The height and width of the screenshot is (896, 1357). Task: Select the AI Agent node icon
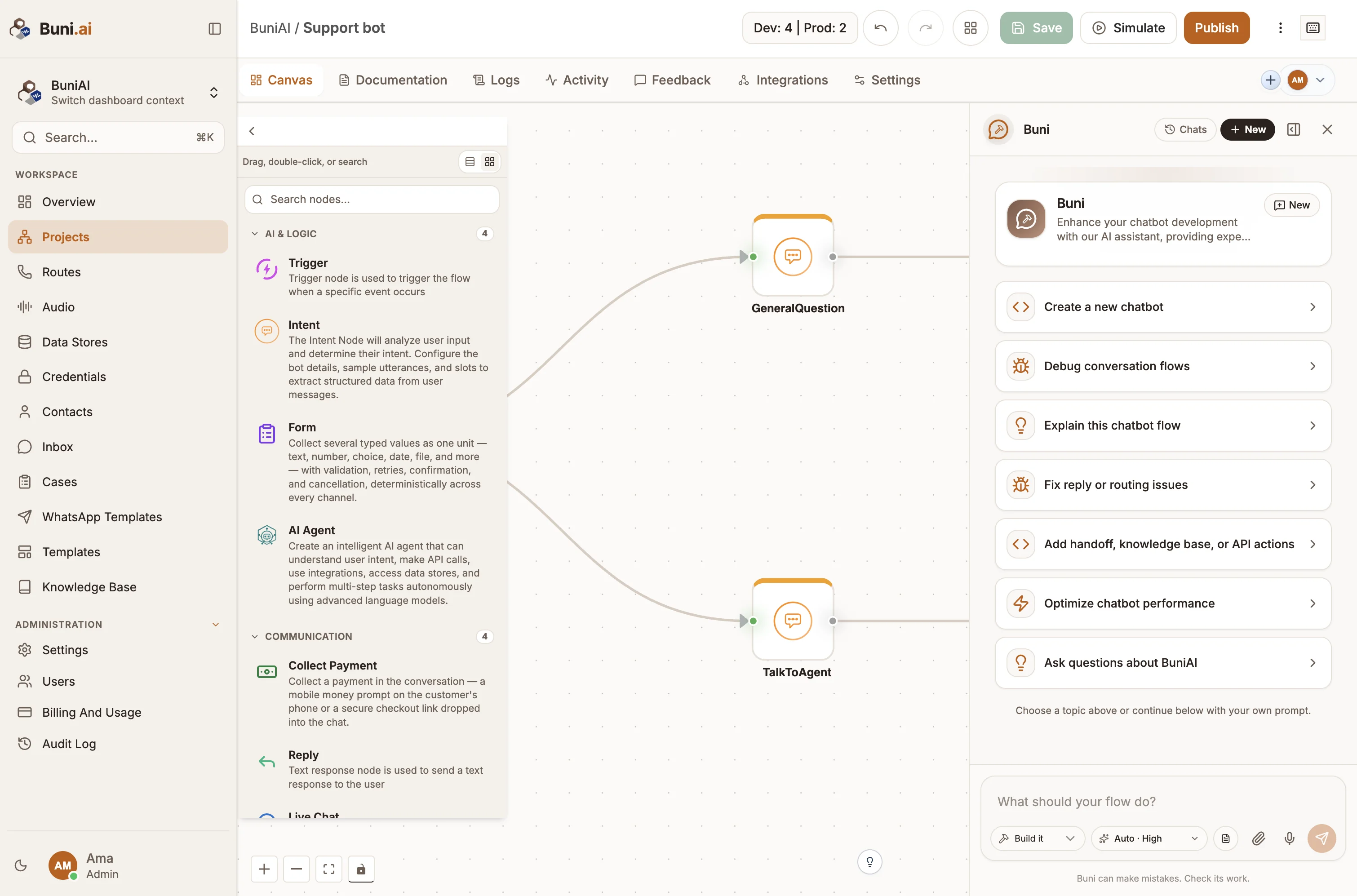[266, 535]
